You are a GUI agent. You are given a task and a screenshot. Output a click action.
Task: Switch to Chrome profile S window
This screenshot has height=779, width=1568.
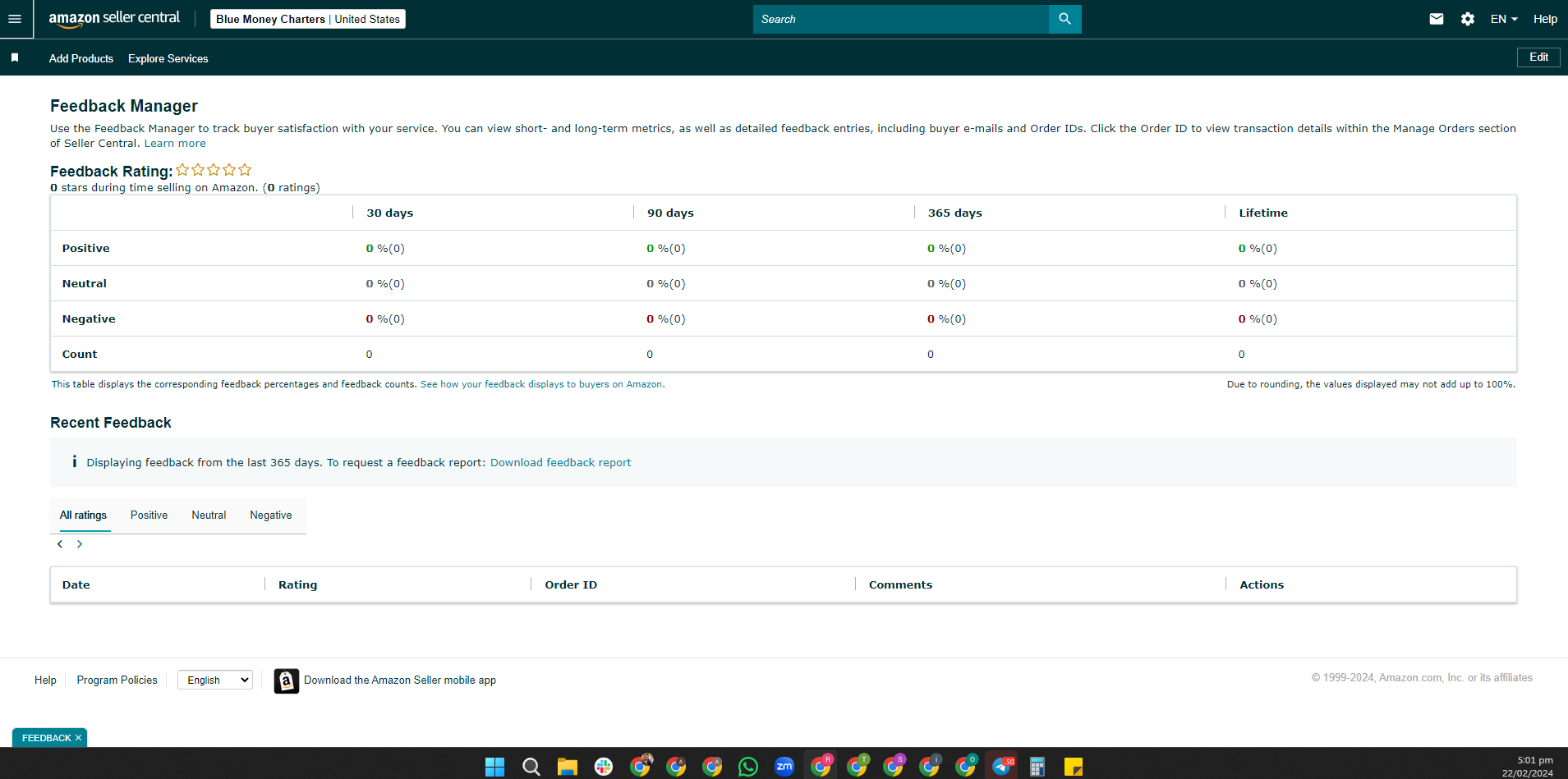tap(893, 766)
